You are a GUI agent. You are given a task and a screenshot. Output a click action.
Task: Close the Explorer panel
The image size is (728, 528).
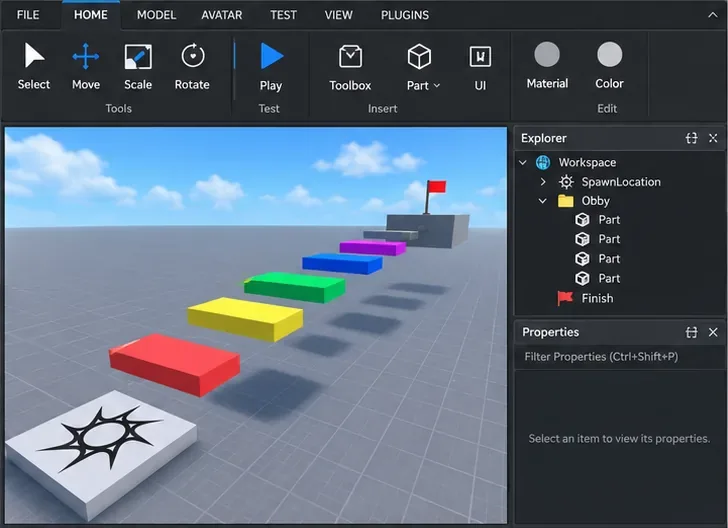click(x=713, y=138)
